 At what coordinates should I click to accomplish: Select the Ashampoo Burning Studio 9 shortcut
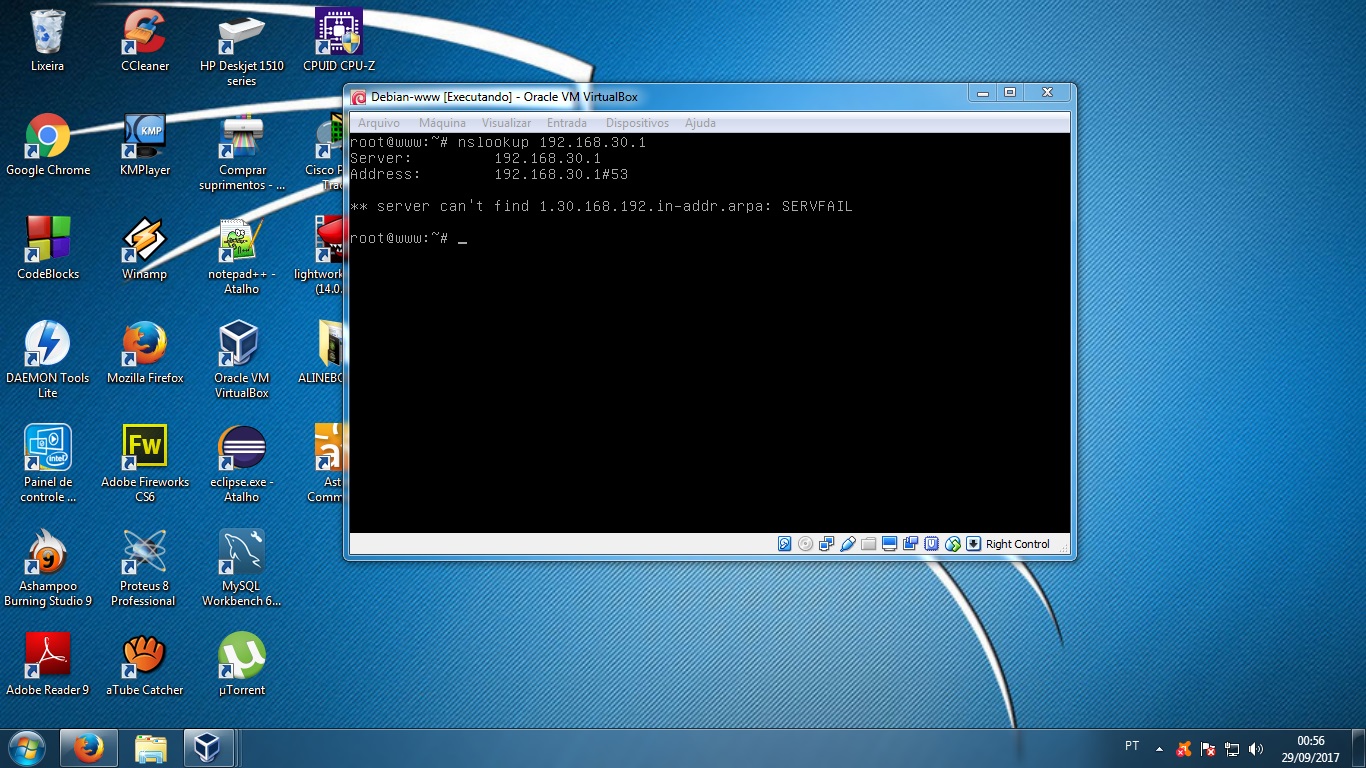(x=48, y=568)
